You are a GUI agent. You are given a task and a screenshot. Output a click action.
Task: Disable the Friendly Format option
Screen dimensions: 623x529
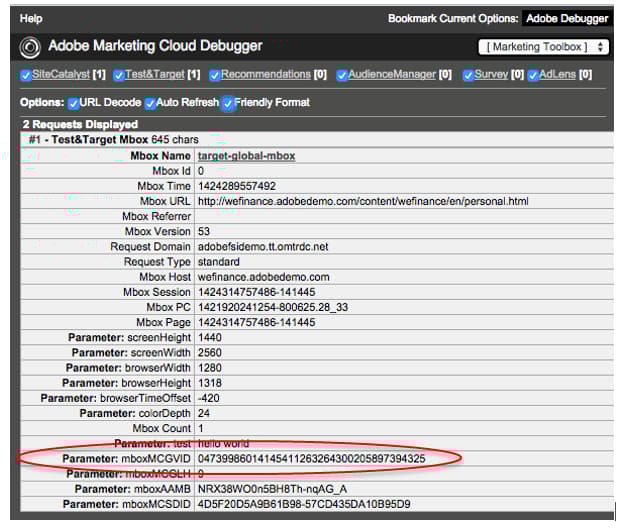coord(228,103)
